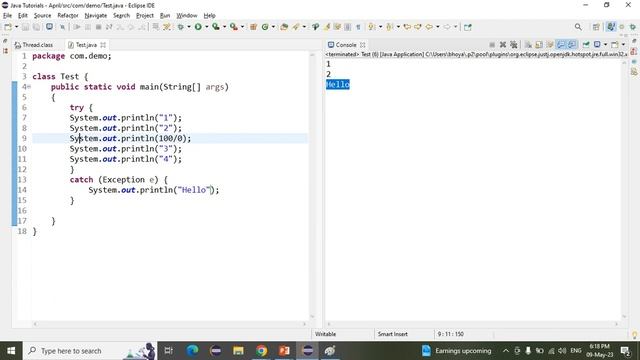640x360 pixels.
Task: Click the Terminal monitor icon in toolbar
Action: point(49,27)
